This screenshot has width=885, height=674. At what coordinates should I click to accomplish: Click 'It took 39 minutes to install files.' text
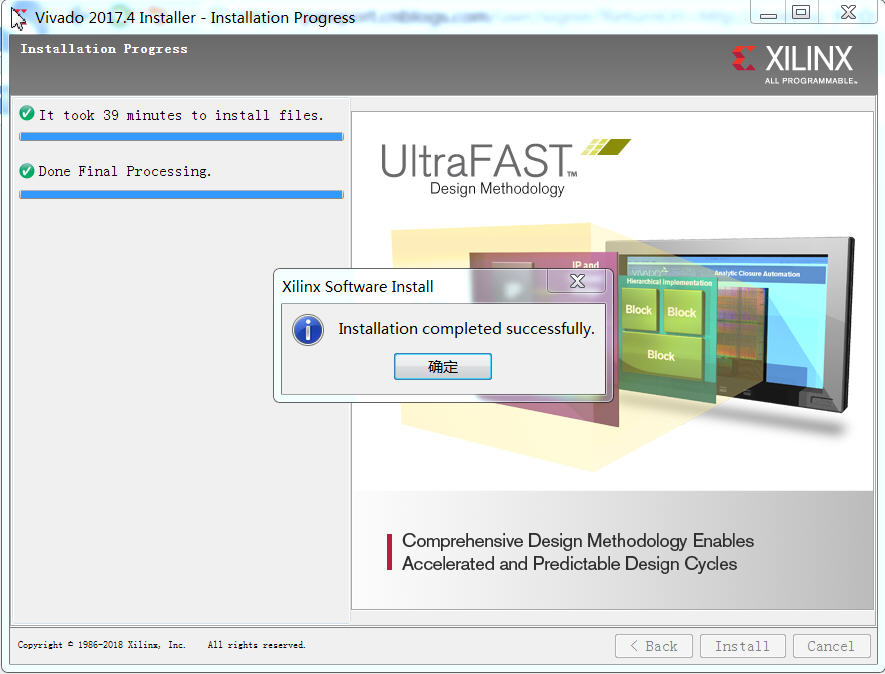181,115
